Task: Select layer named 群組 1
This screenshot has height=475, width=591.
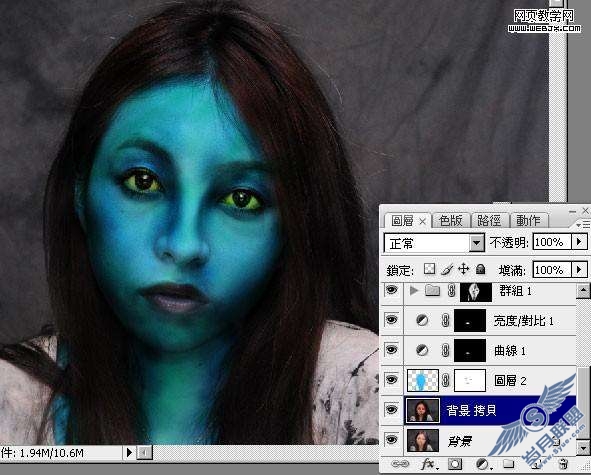Action: pos(515,291)
